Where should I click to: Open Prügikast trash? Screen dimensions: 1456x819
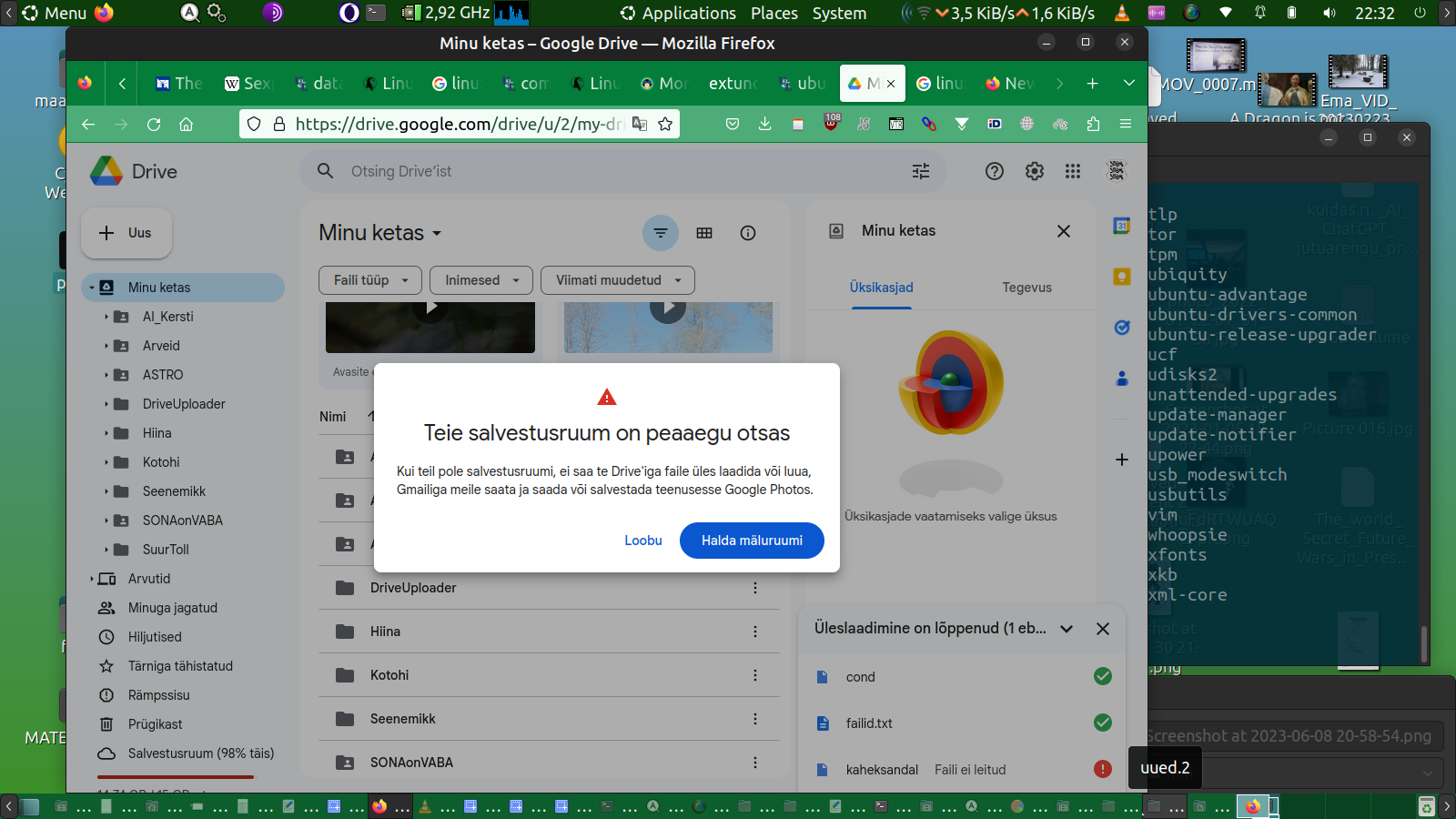point(156,724)
